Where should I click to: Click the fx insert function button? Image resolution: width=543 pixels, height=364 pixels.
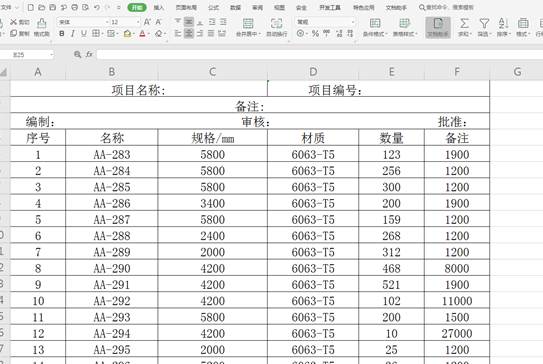coord(89,54)
